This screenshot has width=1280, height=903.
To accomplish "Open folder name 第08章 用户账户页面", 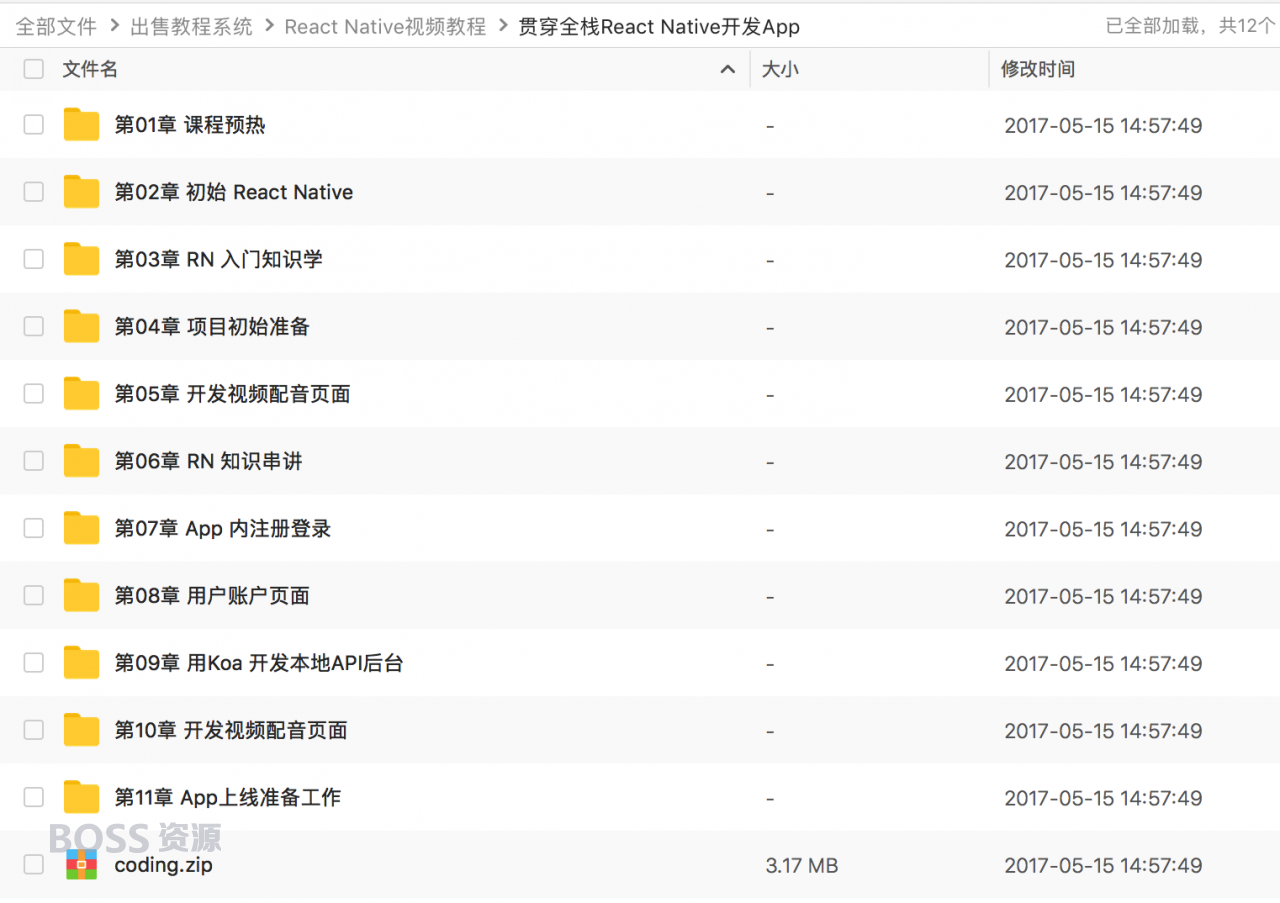I will click(x=212, y=595).
